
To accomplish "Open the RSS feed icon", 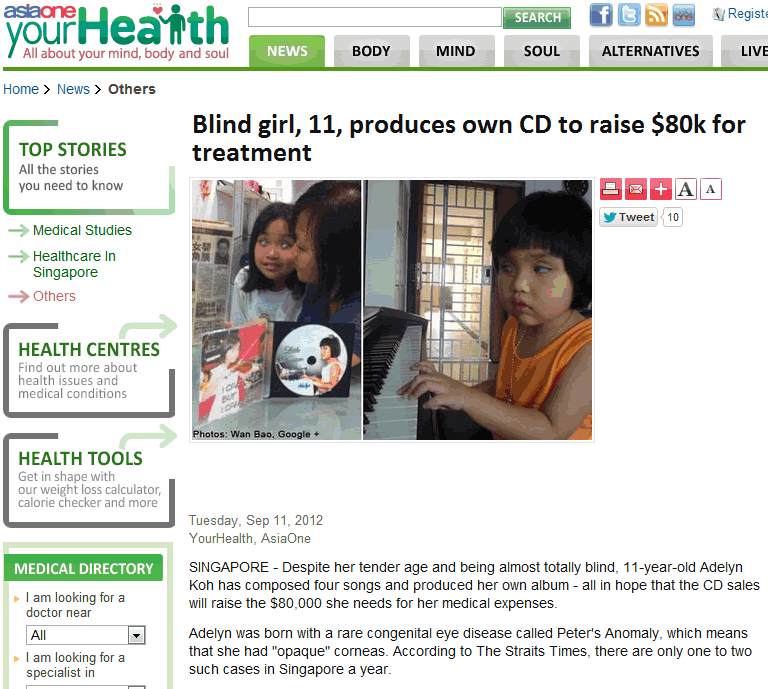I will point(656,15).
